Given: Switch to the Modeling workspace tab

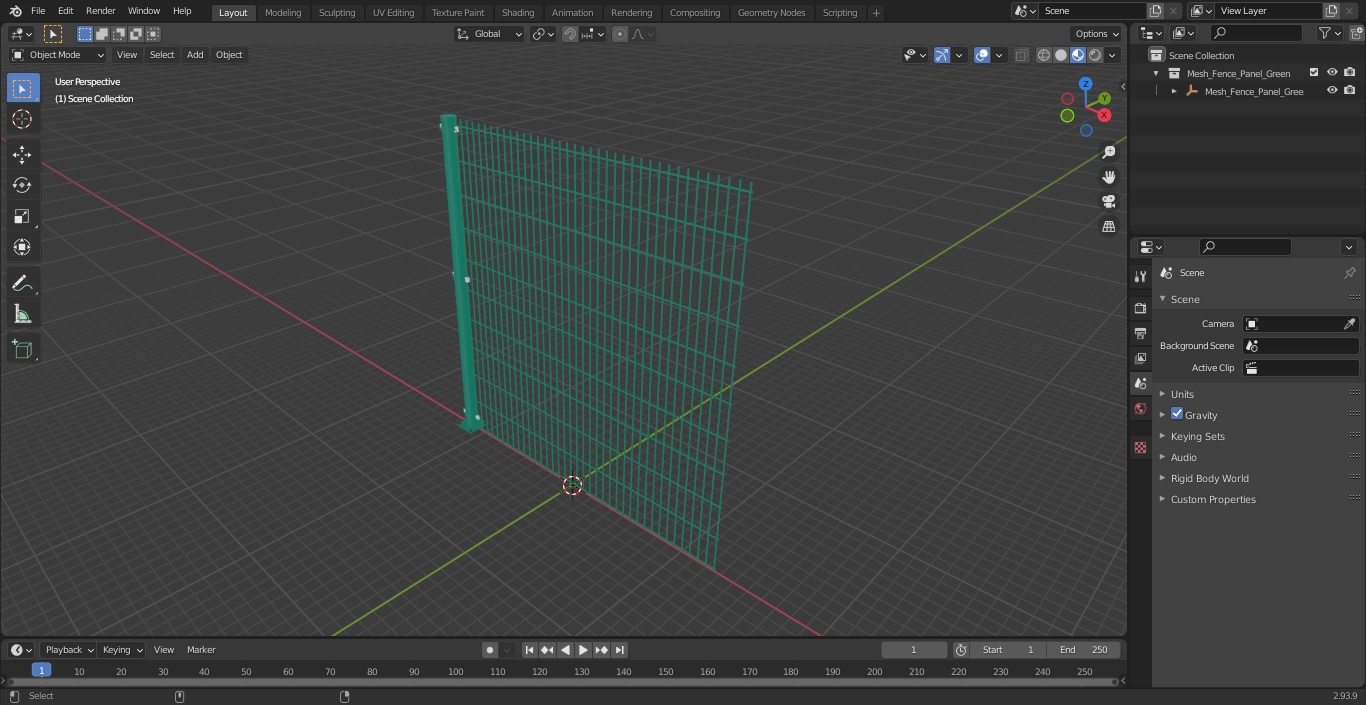Looking at the screenshot, I should click(x=283, y=12).
